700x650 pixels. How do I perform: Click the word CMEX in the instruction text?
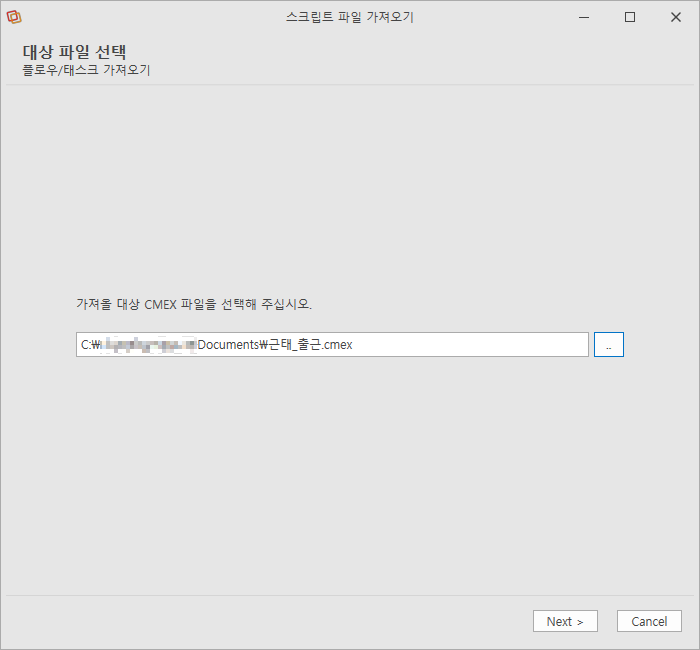click(160, 304)
